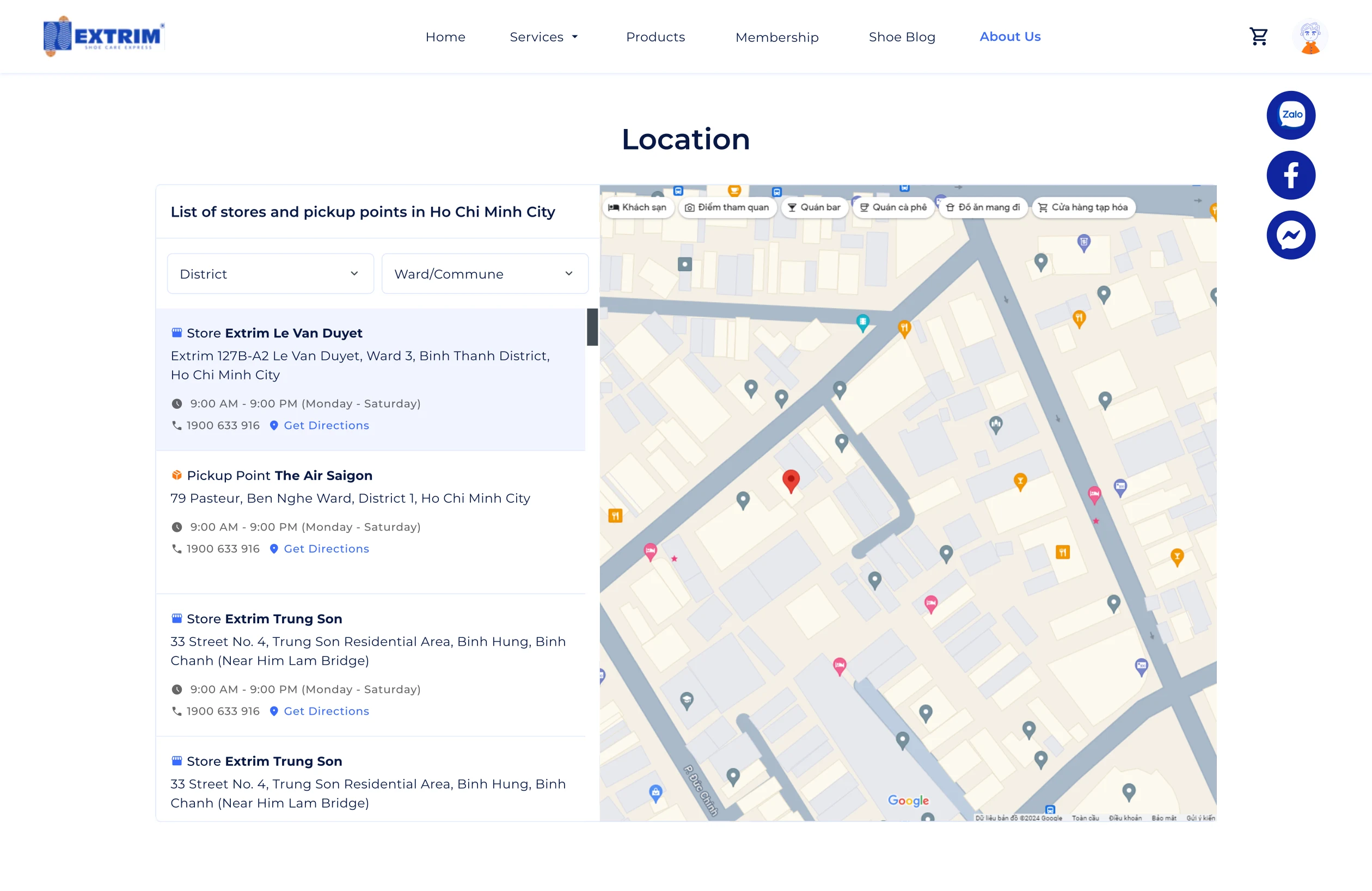Click the Google logo on the map
This screenshot has height=891, width=1372.
coord(909,800)
